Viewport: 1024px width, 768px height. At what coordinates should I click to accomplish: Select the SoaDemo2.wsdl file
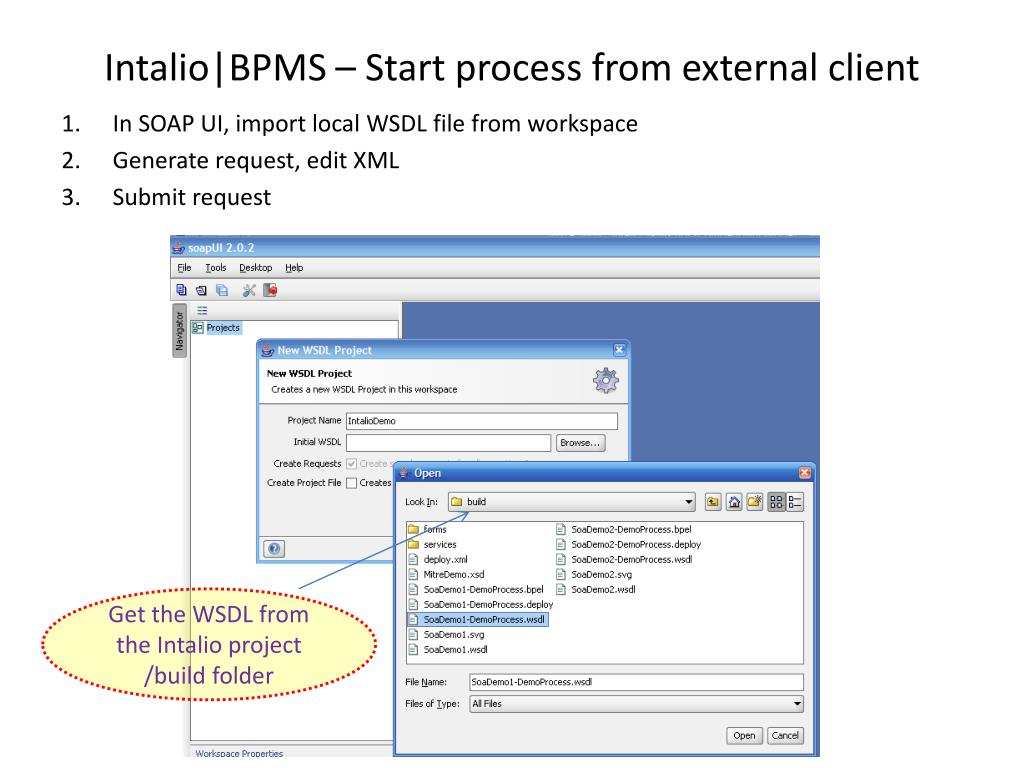pos(596,589)
